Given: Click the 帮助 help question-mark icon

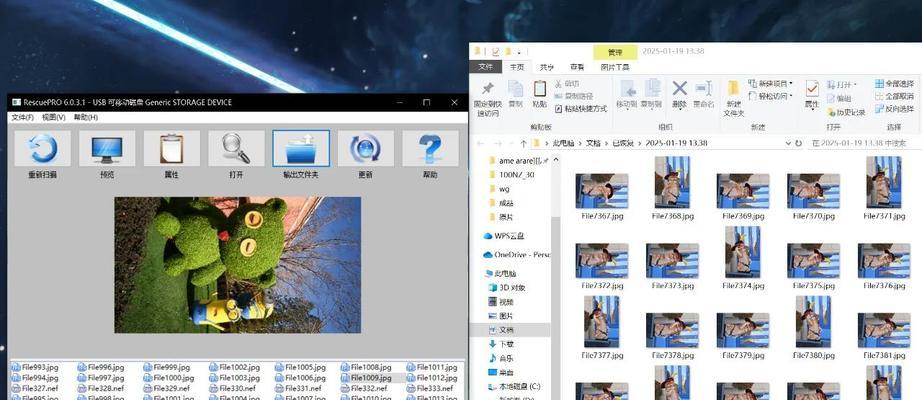Looking at the screenshot, I should point(430,148).
